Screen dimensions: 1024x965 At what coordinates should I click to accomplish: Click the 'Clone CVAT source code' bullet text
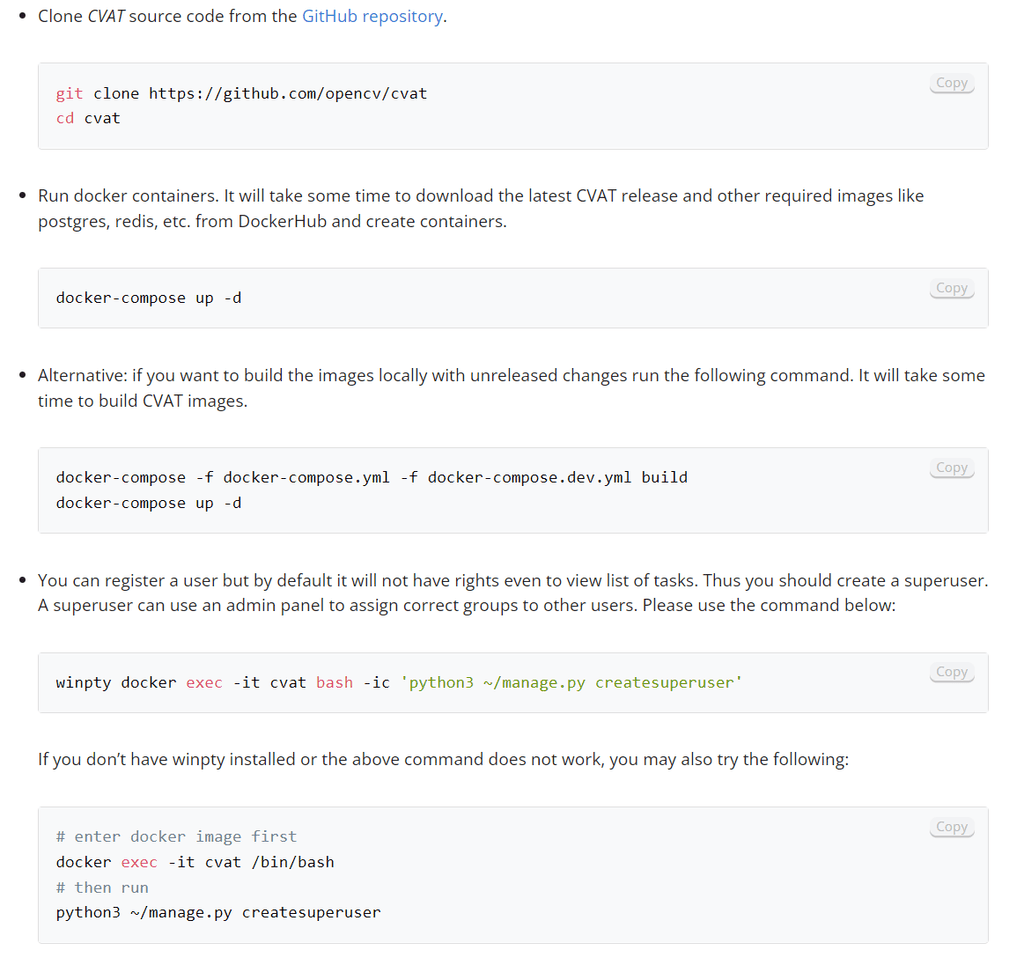point(242,16)
